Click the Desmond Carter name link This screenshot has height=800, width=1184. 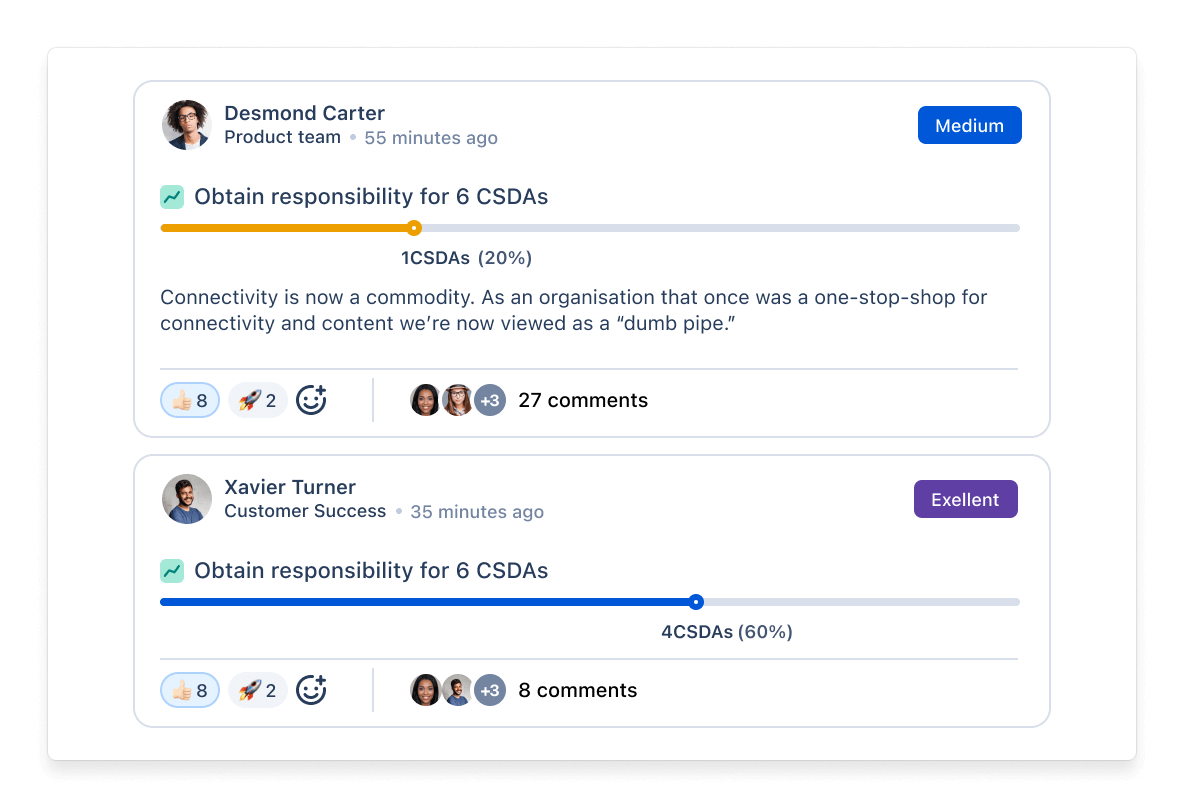(304, 113)
